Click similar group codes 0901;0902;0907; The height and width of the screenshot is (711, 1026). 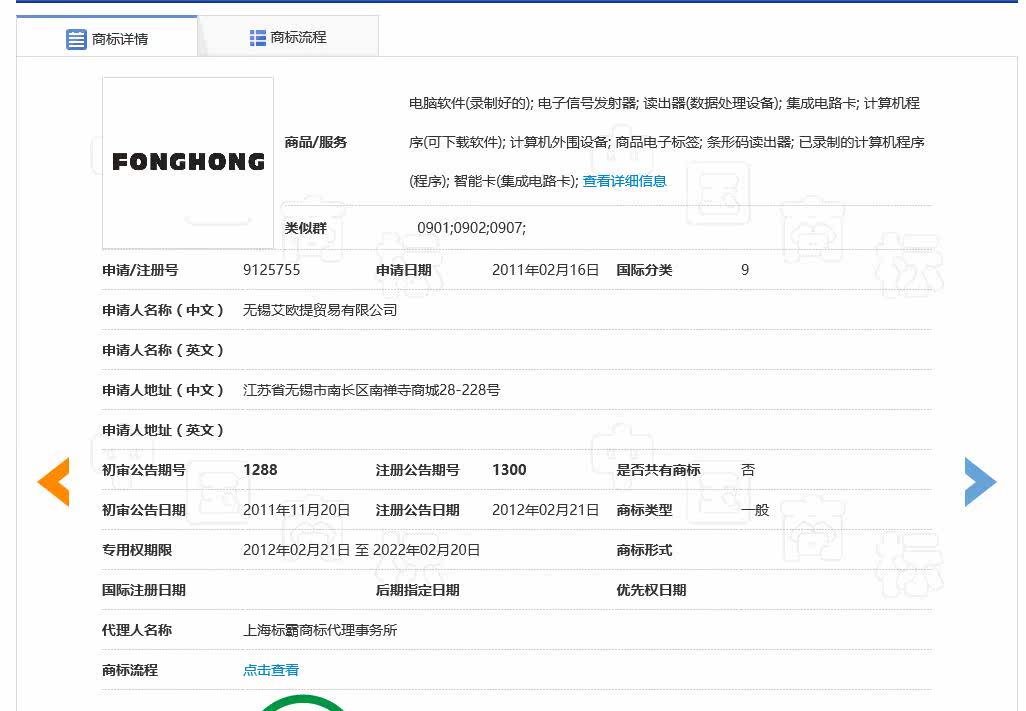(471, 228)
